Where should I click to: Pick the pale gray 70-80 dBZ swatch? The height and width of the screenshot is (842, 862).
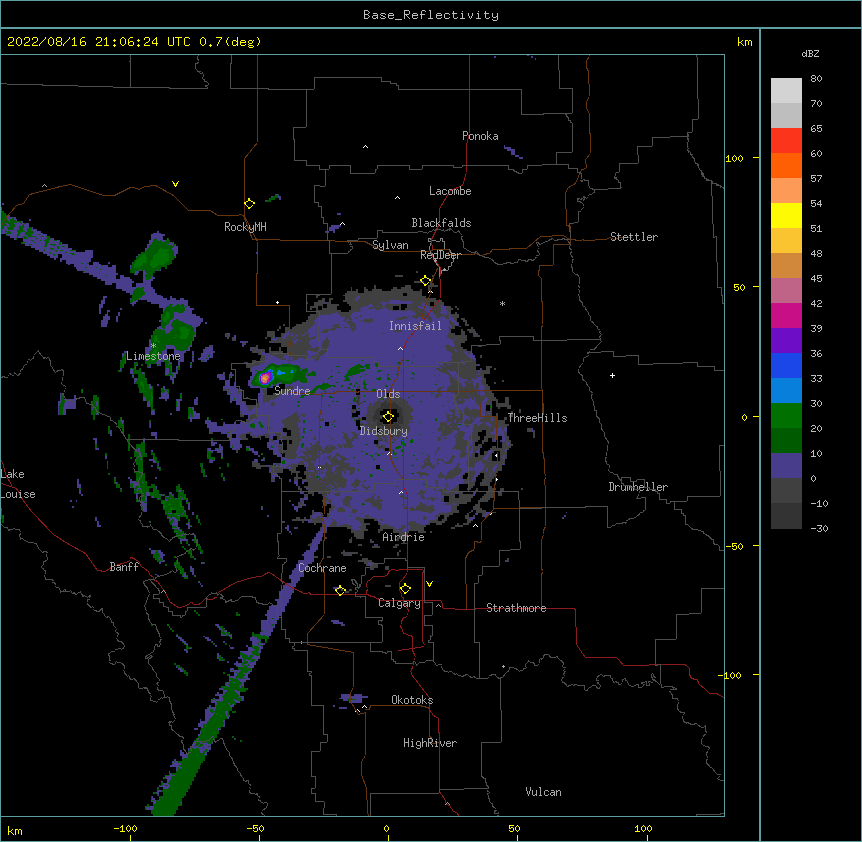(786, 91)
